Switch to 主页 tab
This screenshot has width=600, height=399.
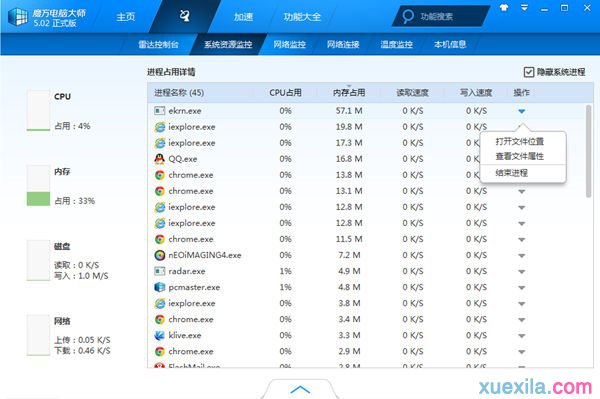click(x=126, y=17)
